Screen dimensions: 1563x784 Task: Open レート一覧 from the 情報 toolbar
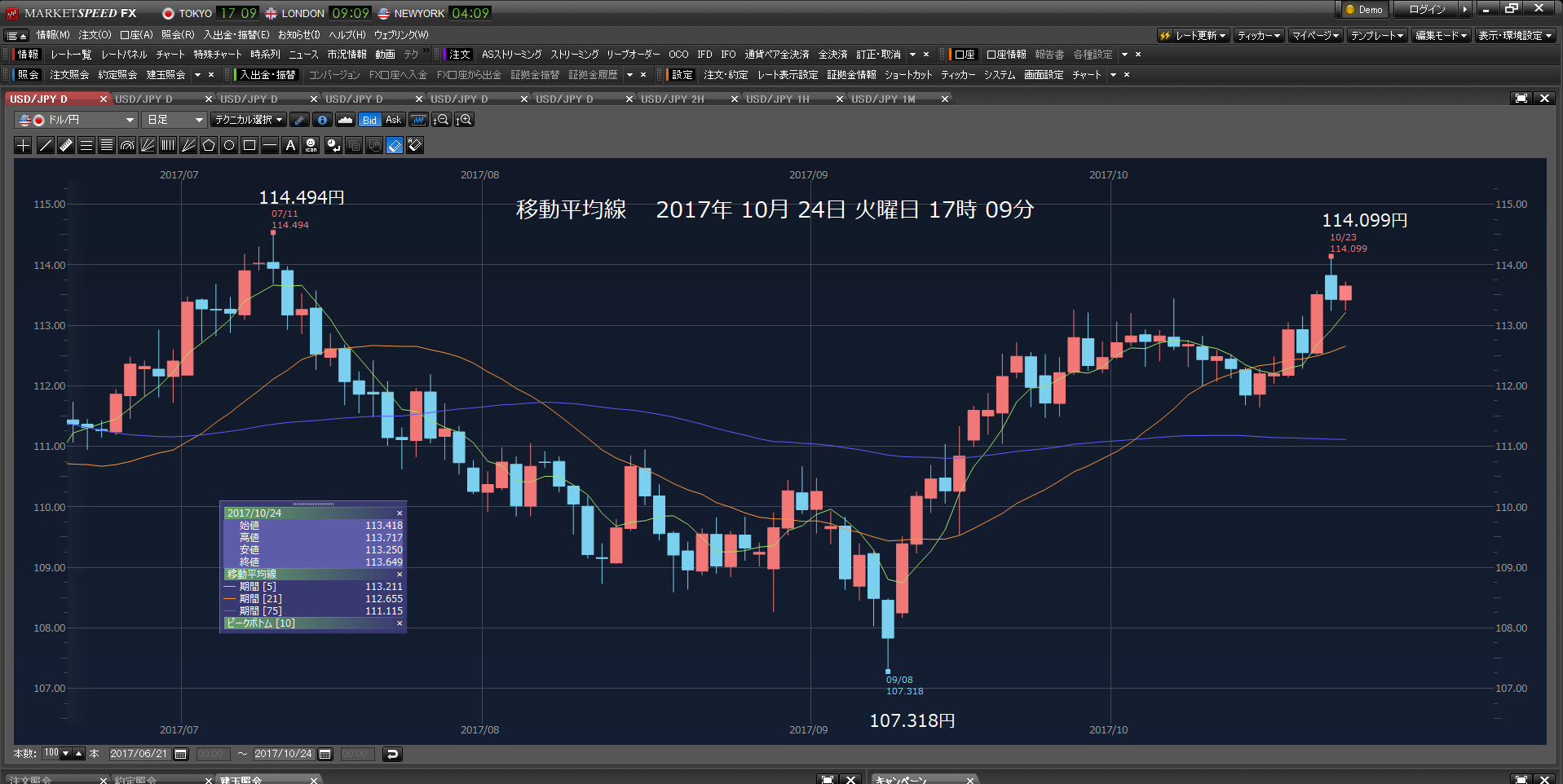point(71,55)
